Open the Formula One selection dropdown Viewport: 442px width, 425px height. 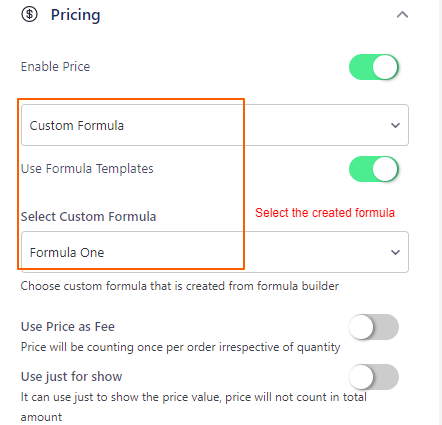pyautogui.click(x=215, y=252)
